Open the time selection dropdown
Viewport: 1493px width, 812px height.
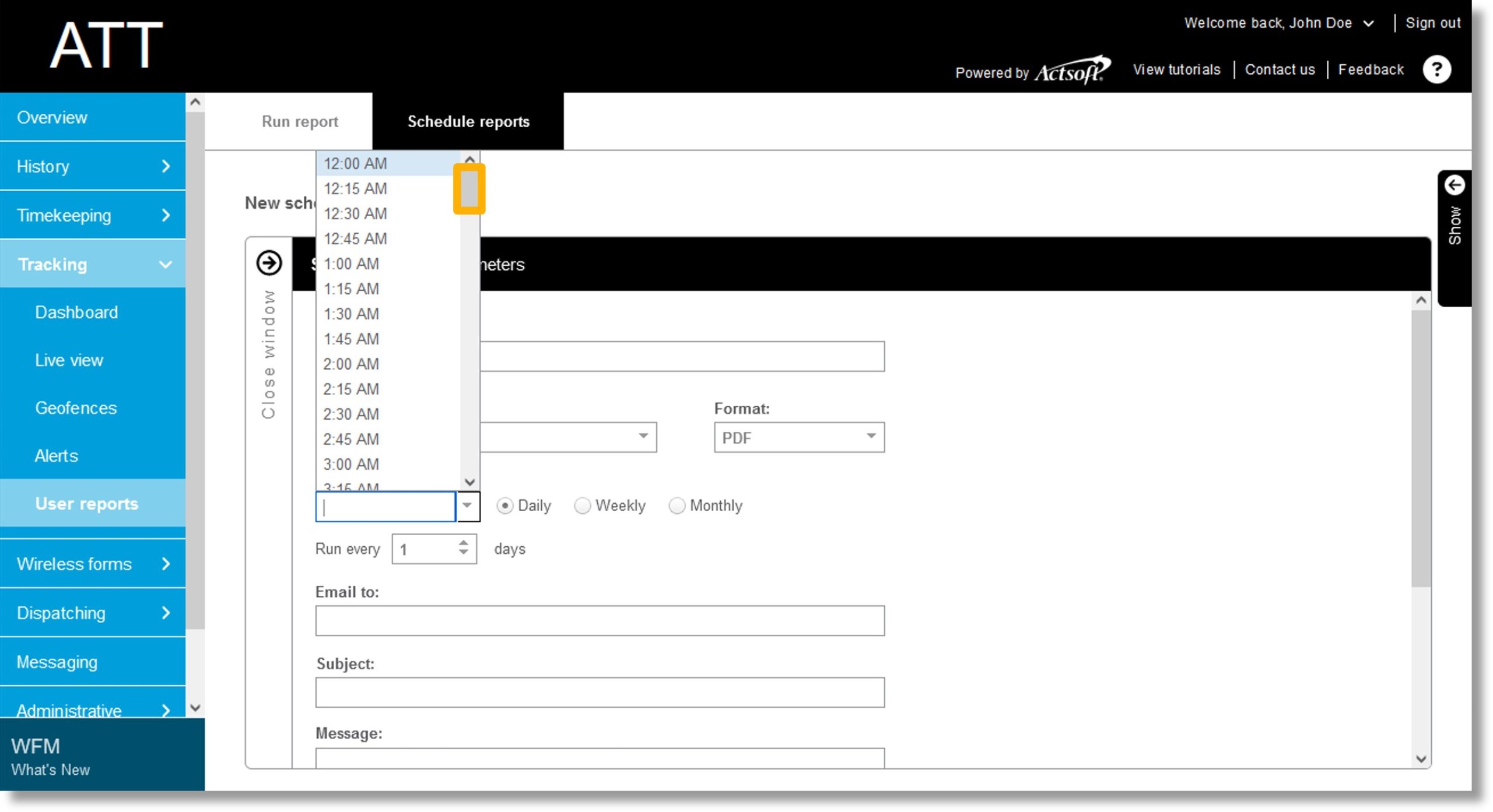pos(466,506)
